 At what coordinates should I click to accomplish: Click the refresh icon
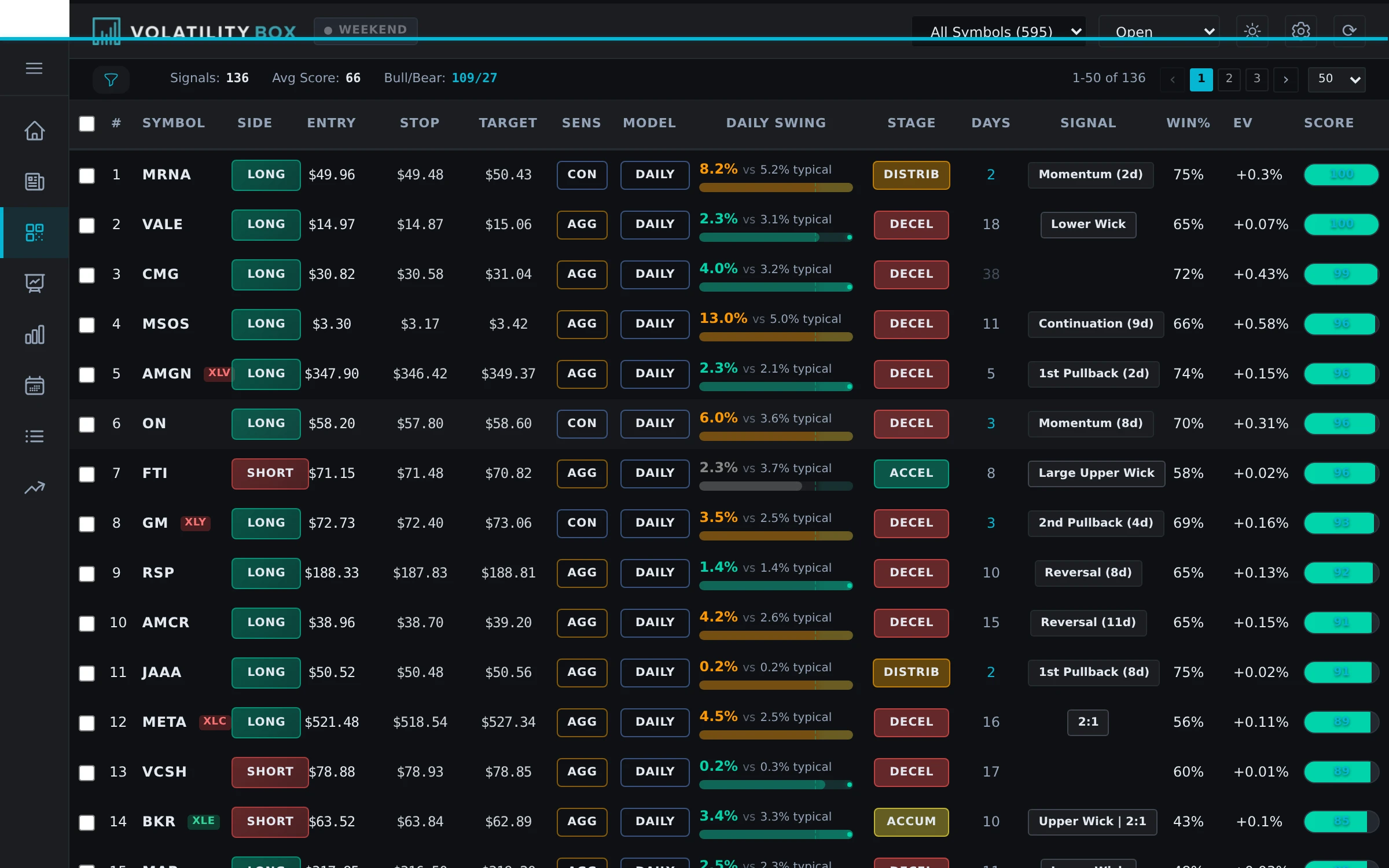click(x=1349, y=31)
